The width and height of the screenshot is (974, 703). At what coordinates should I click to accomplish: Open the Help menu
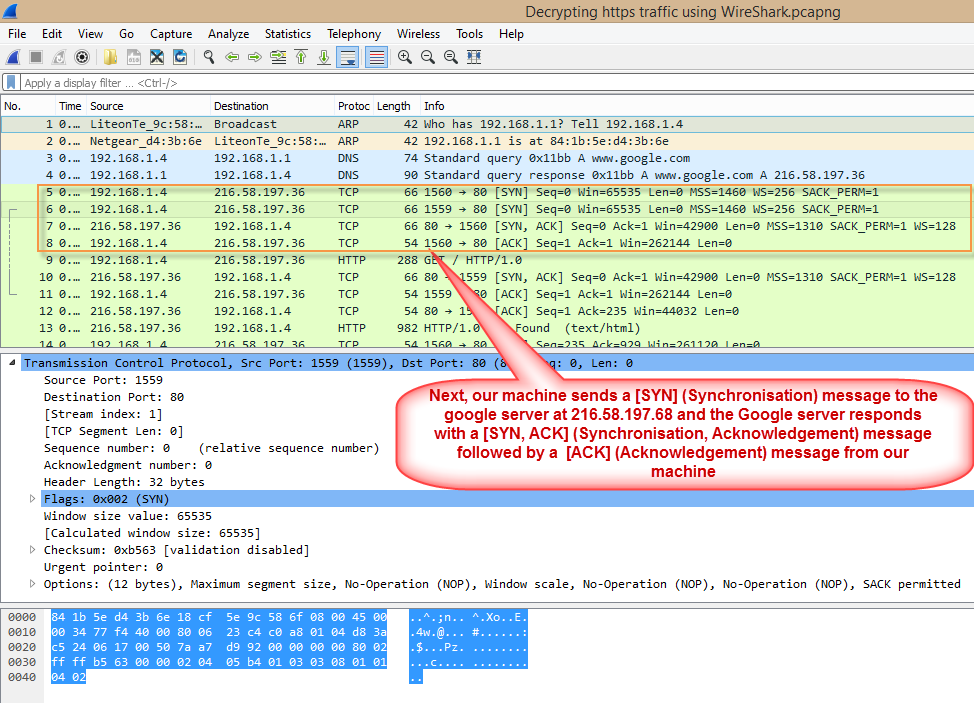tap(511, 34)
